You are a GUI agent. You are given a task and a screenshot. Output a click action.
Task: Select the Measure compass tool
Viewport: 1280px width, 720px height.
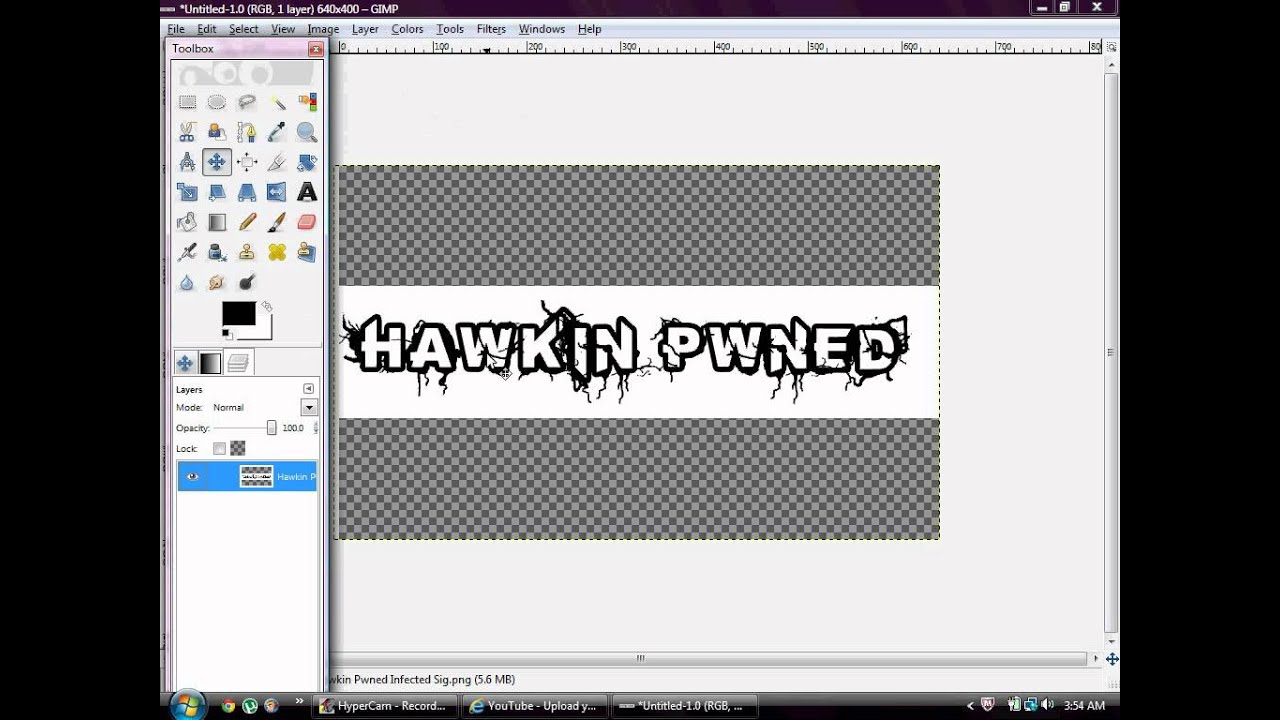click(187, 162)
